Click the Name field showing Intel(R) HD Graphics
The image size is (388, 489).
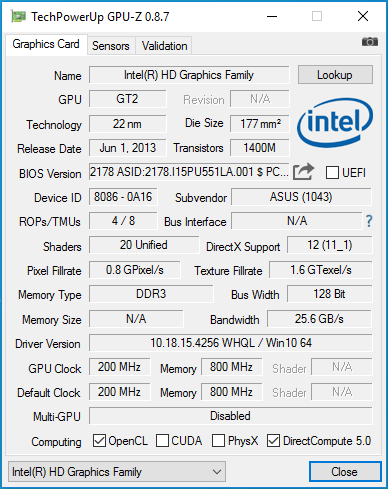point(189,75)
